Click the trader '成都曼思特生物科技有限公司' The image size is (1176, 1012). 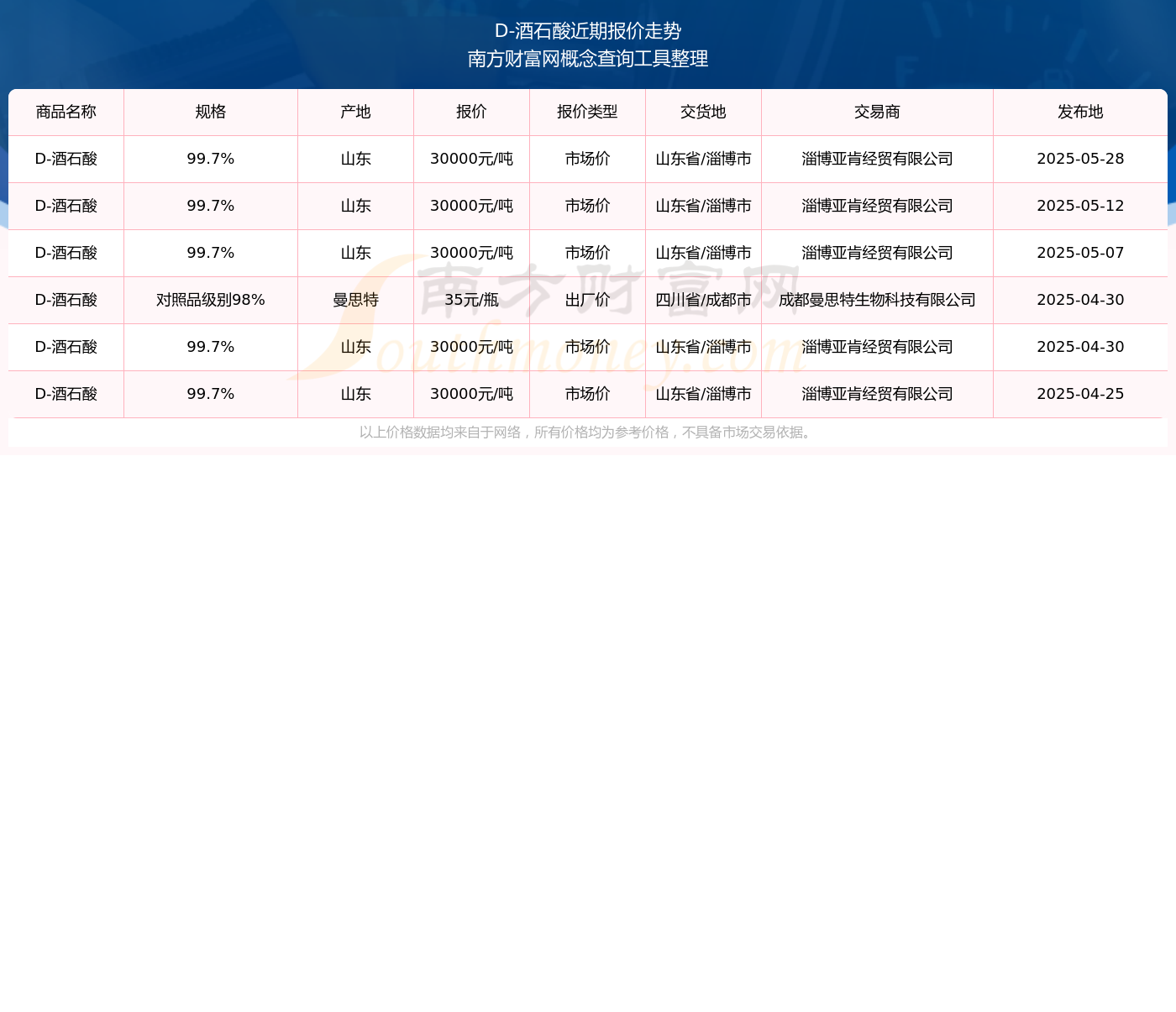878,300
